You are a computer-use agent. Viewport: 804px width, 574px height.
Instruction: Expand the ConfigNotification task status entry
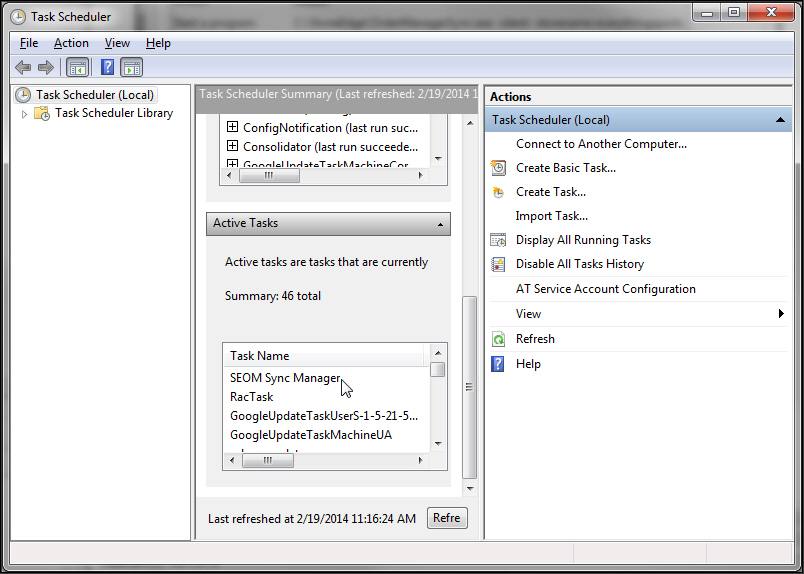[x=232, y=128]
